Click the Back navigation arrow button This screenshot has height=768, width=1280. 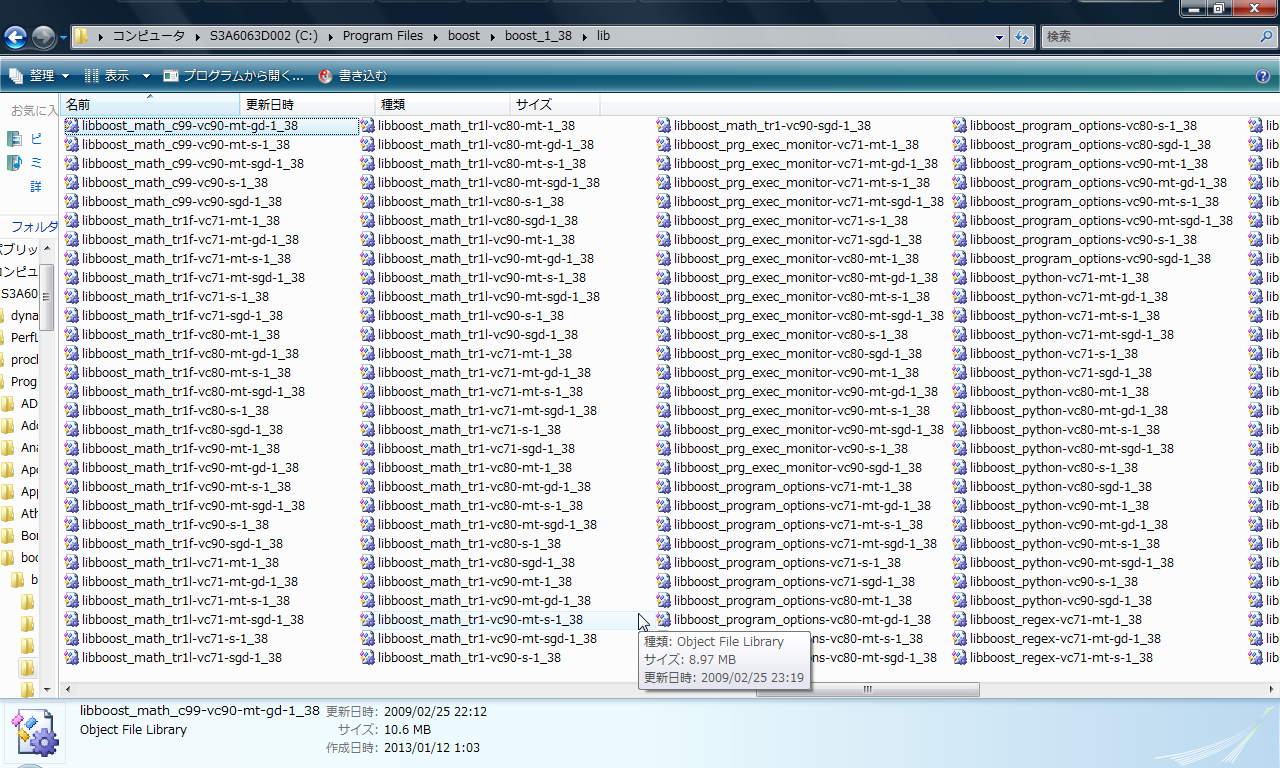[x=16, y=38]
